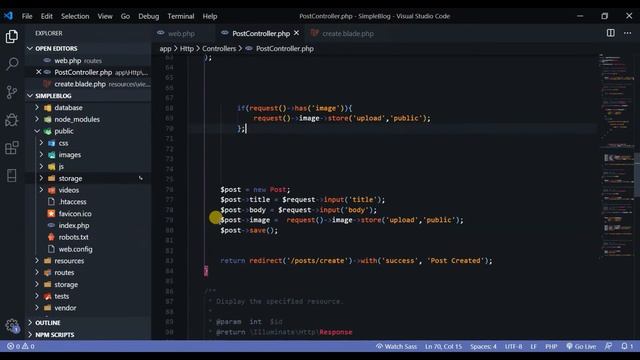Image resolution: width=640 pixels, height=360 pixels.
Task: Click app in the breadcrumb
Action: pos(165,49)
